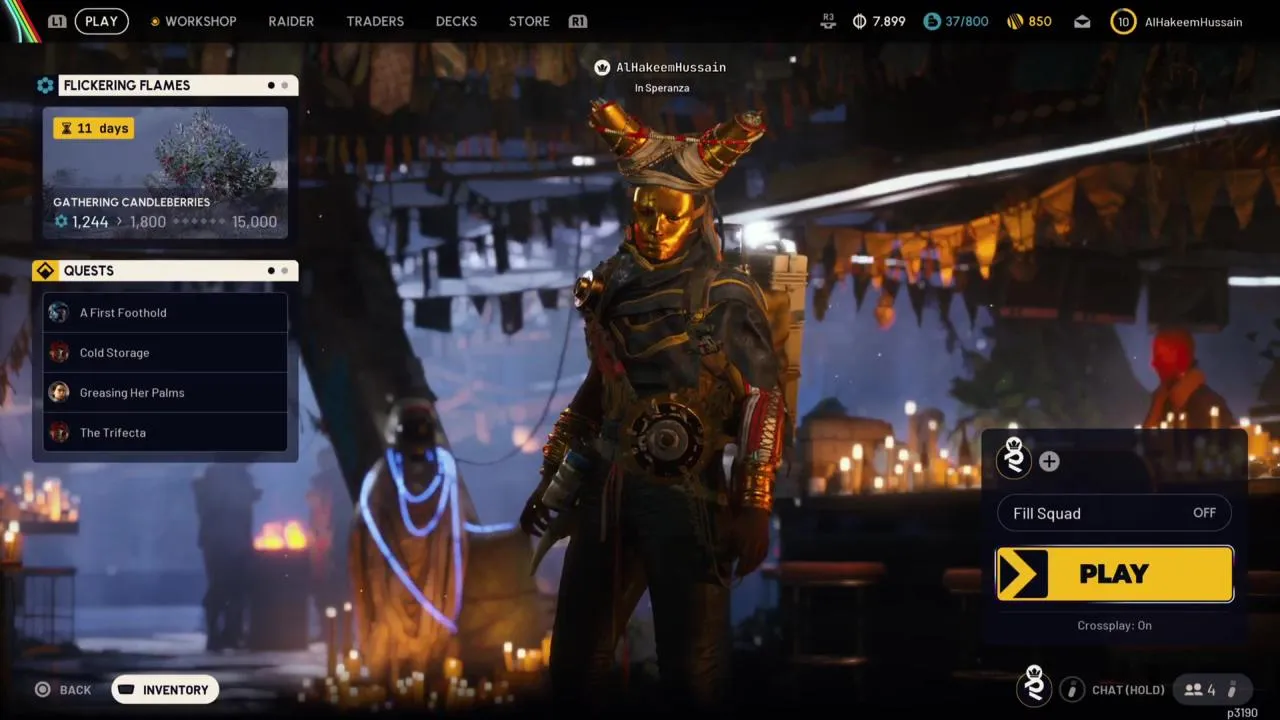Click the 37/800 token count
This screenshot has height=720, width=1280.
pyautogui.click(x=967, y=21)
